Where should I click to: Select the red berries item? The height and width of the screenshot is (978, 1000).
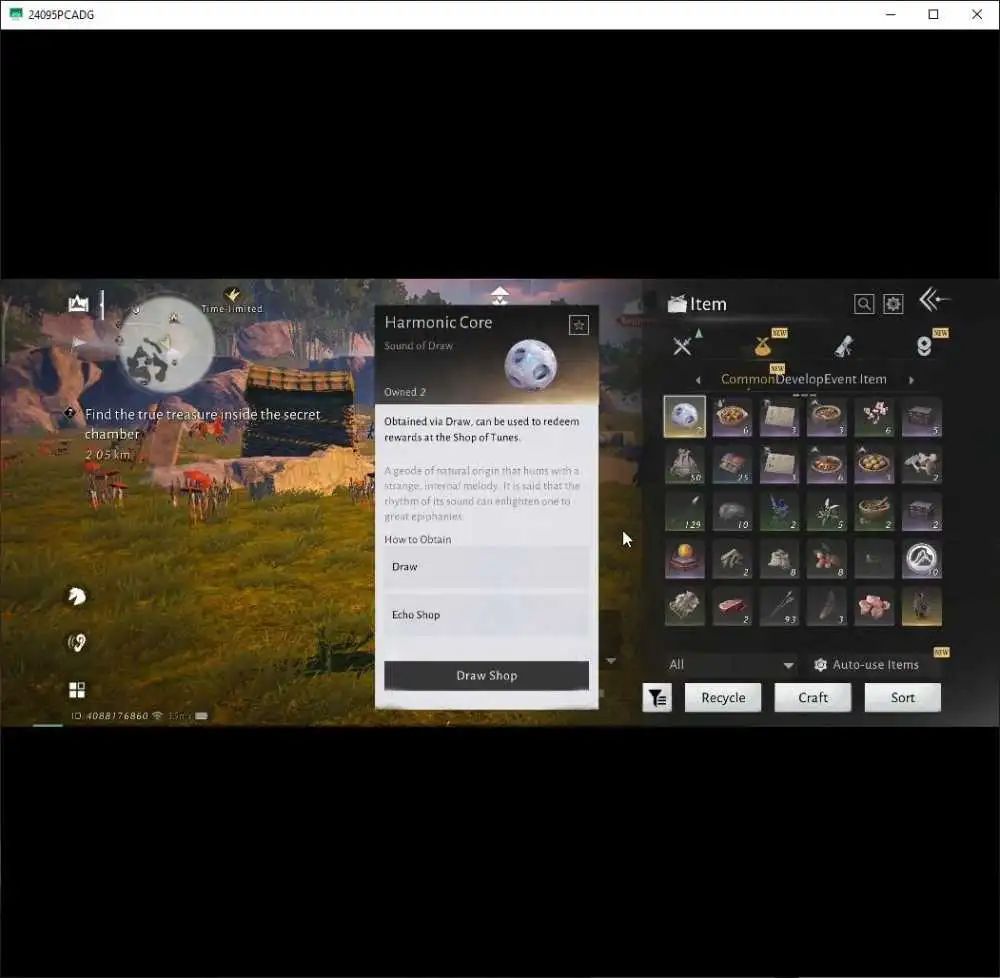tap(827, 559)
